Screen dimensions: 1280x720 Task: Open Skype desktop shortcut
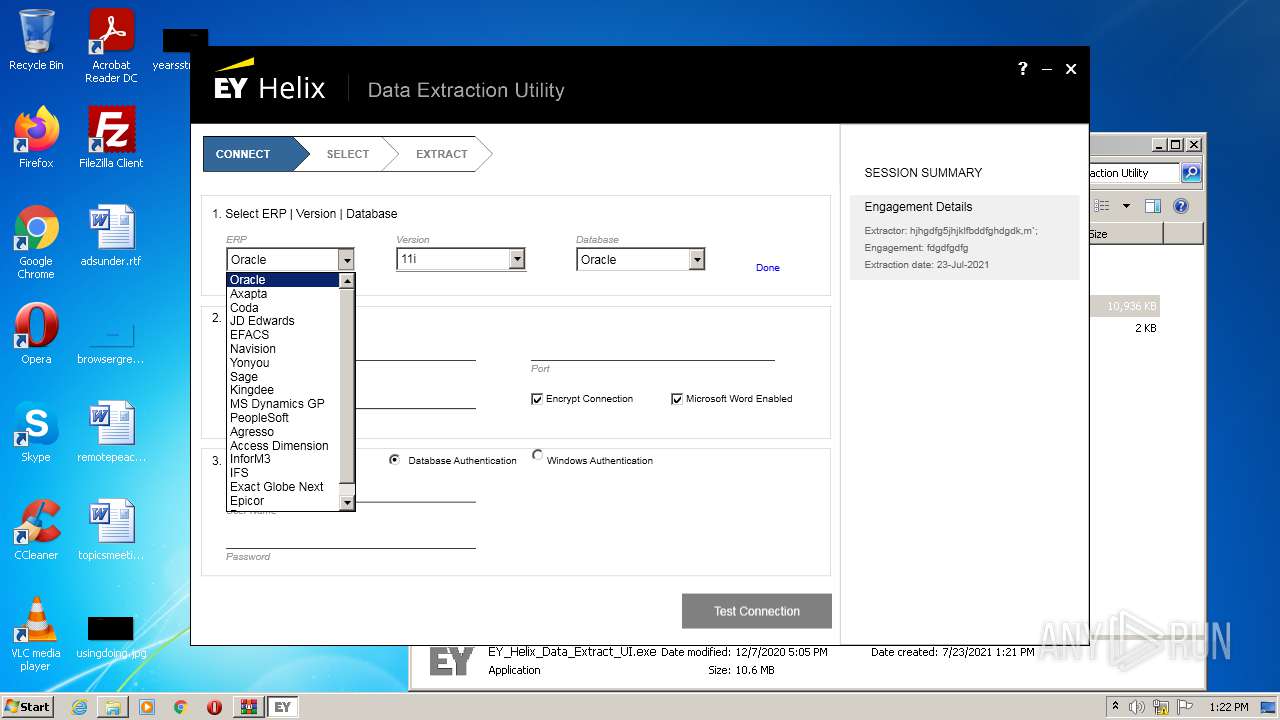(36, 432)
